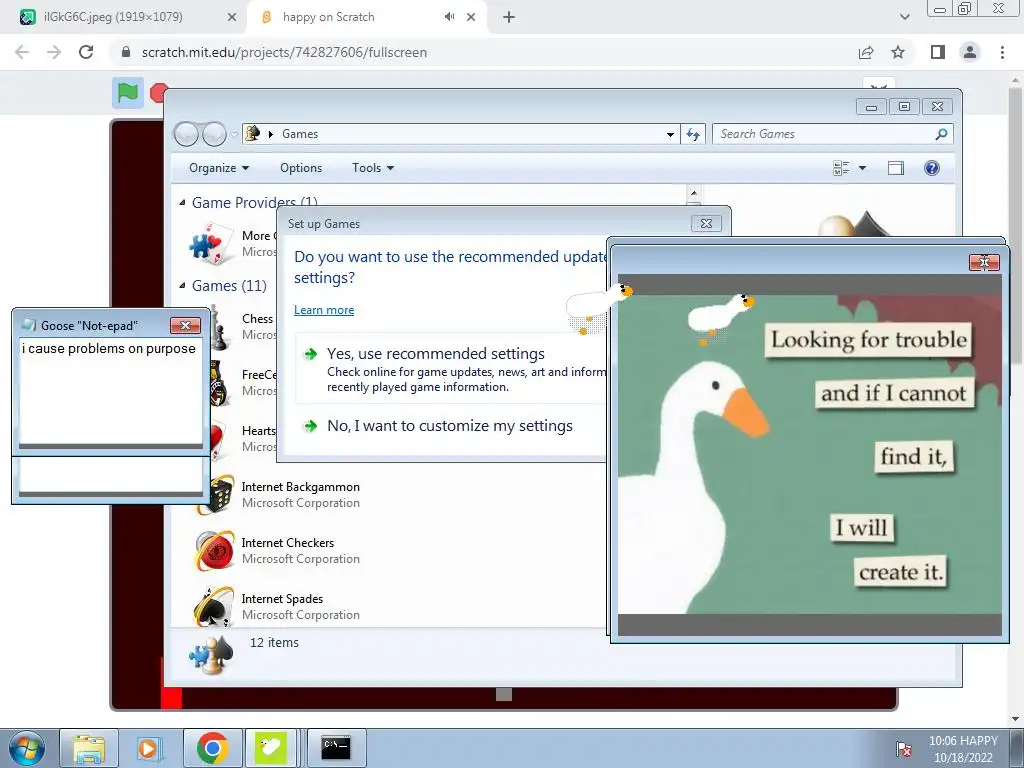Open Windows Media Player from taskbar
Image resolution: width=1024 pixels, height=768 pixels.
149,748
